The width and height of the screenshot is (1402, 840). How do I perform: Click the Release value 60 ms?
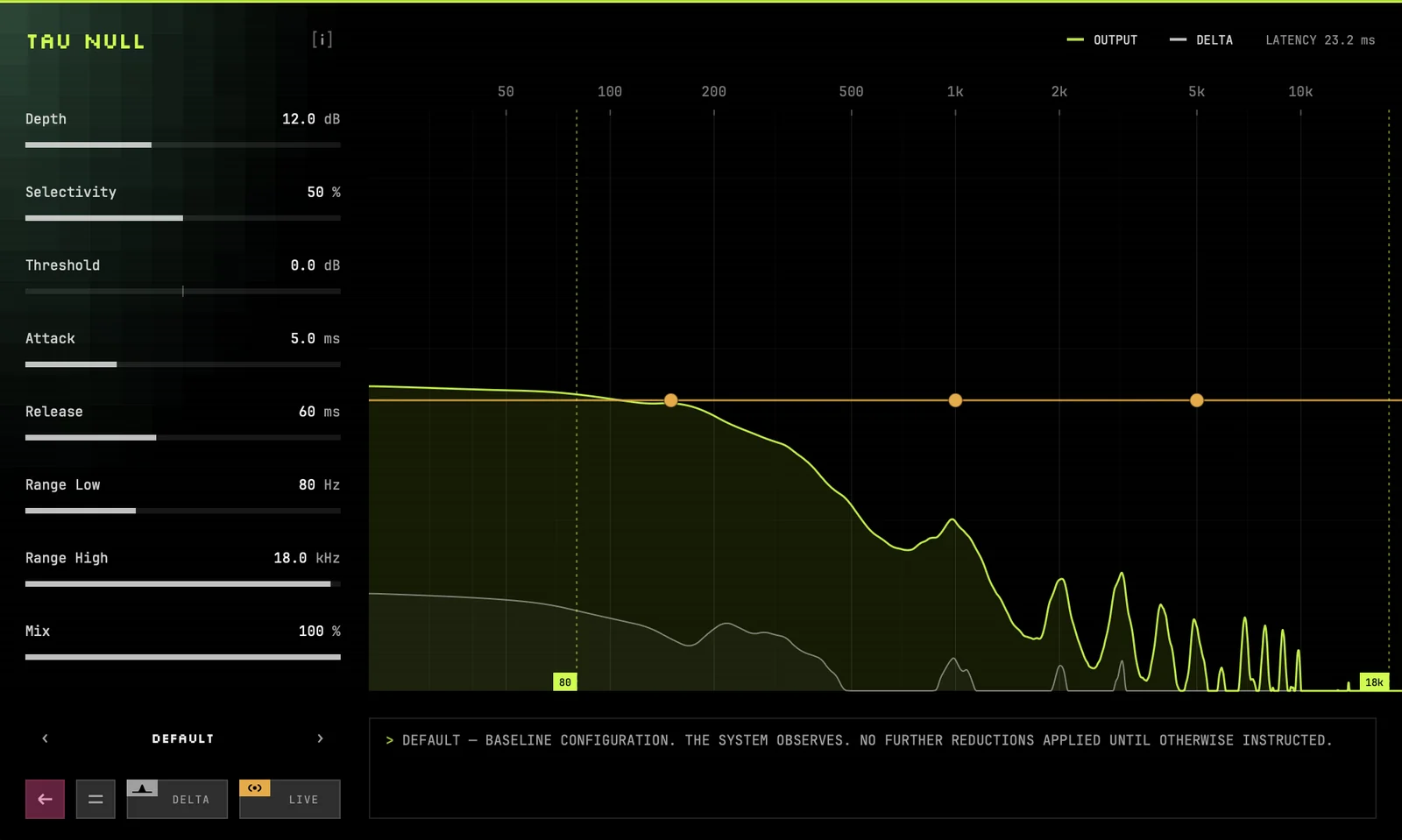click(x=319, y=412)
